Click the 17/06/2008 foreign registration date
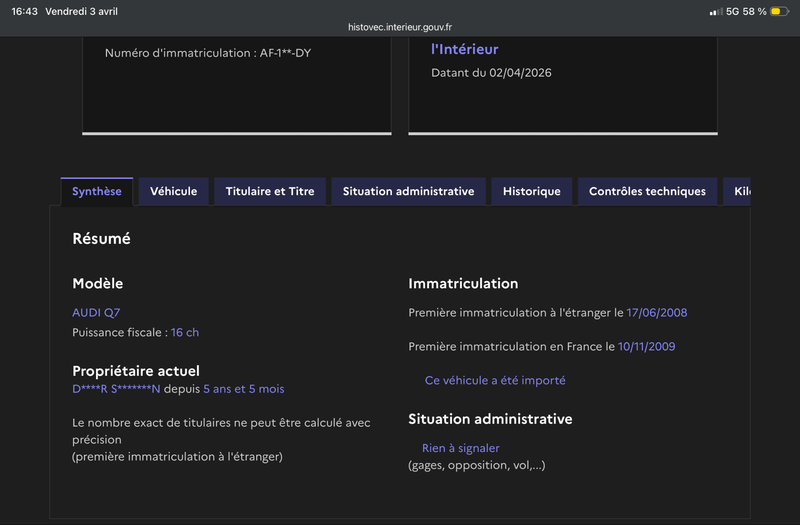800x525 pixels. (x=657, y=312)
